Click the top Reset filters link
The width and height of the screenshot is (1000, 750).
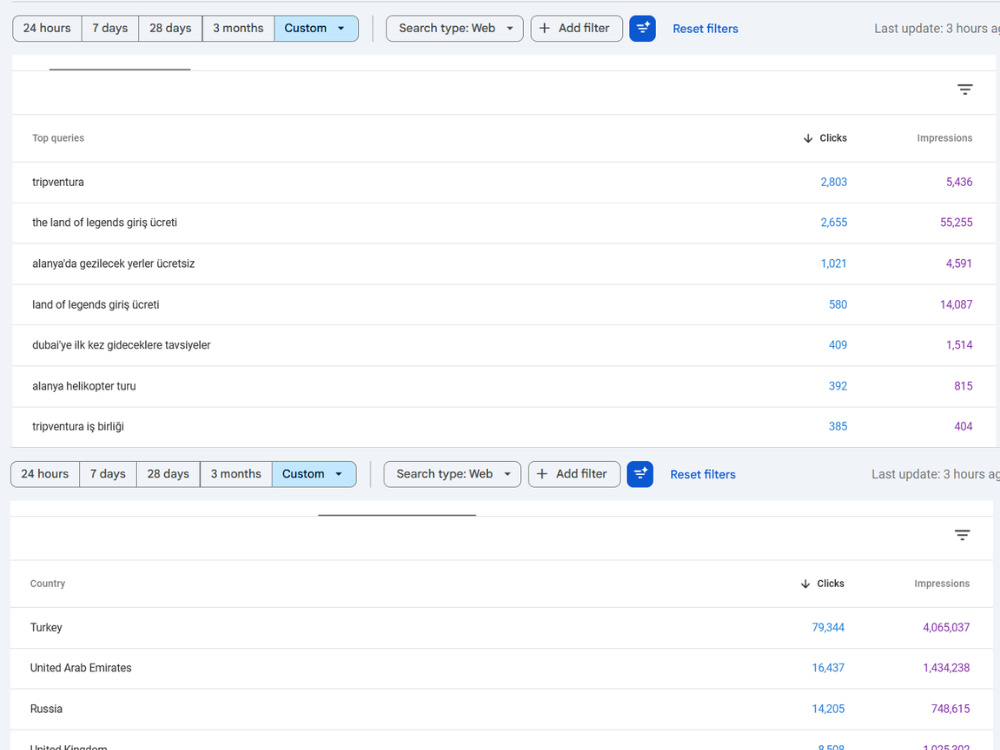(705, 29)
